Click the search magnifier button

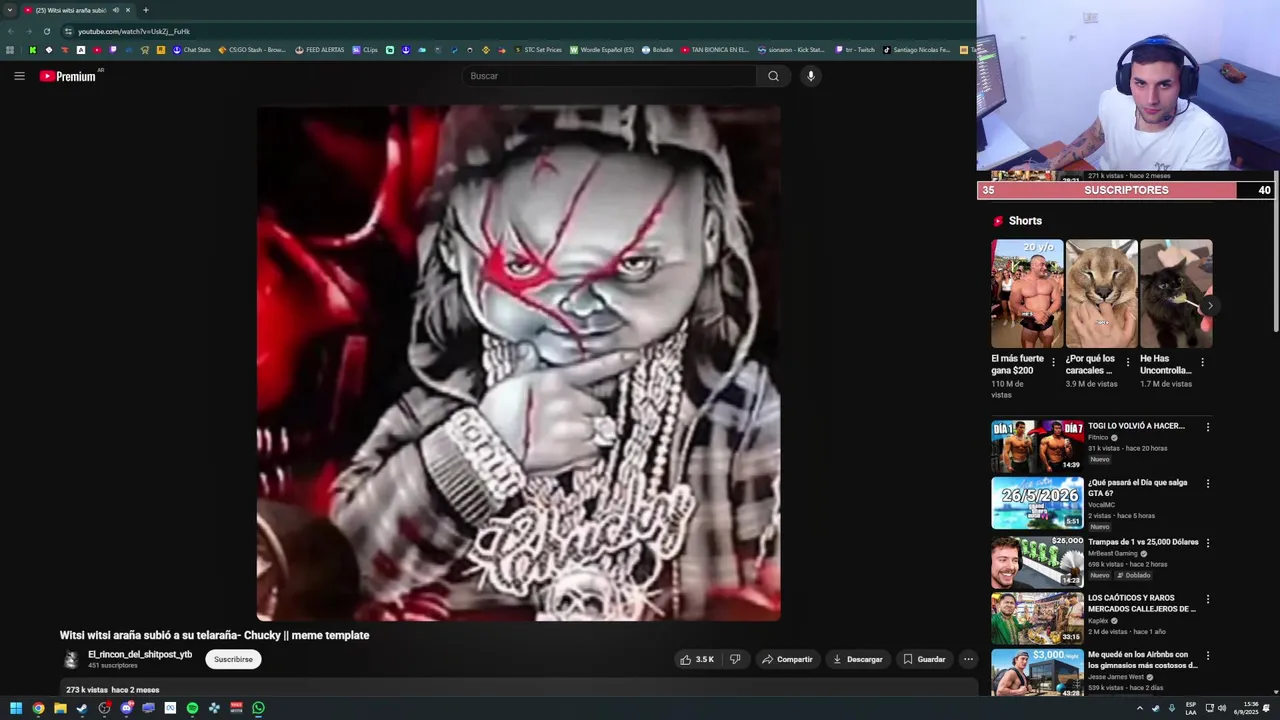point(773,76)
